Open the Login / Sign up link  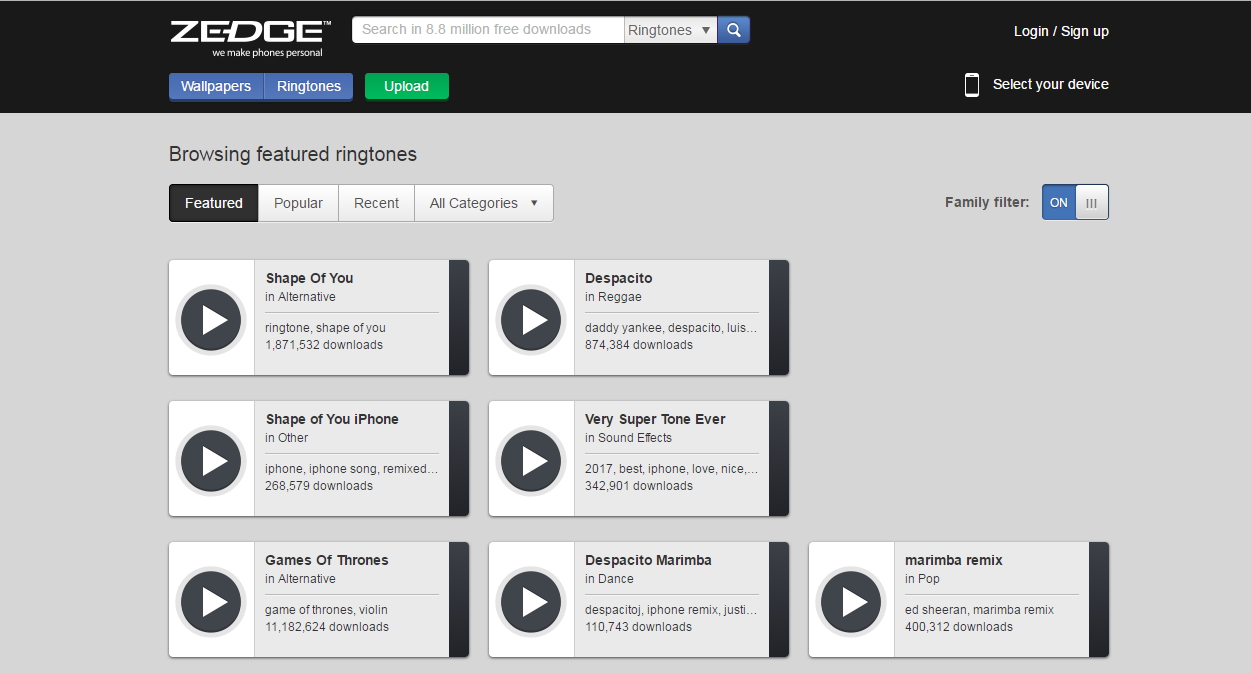(1061, 31)
